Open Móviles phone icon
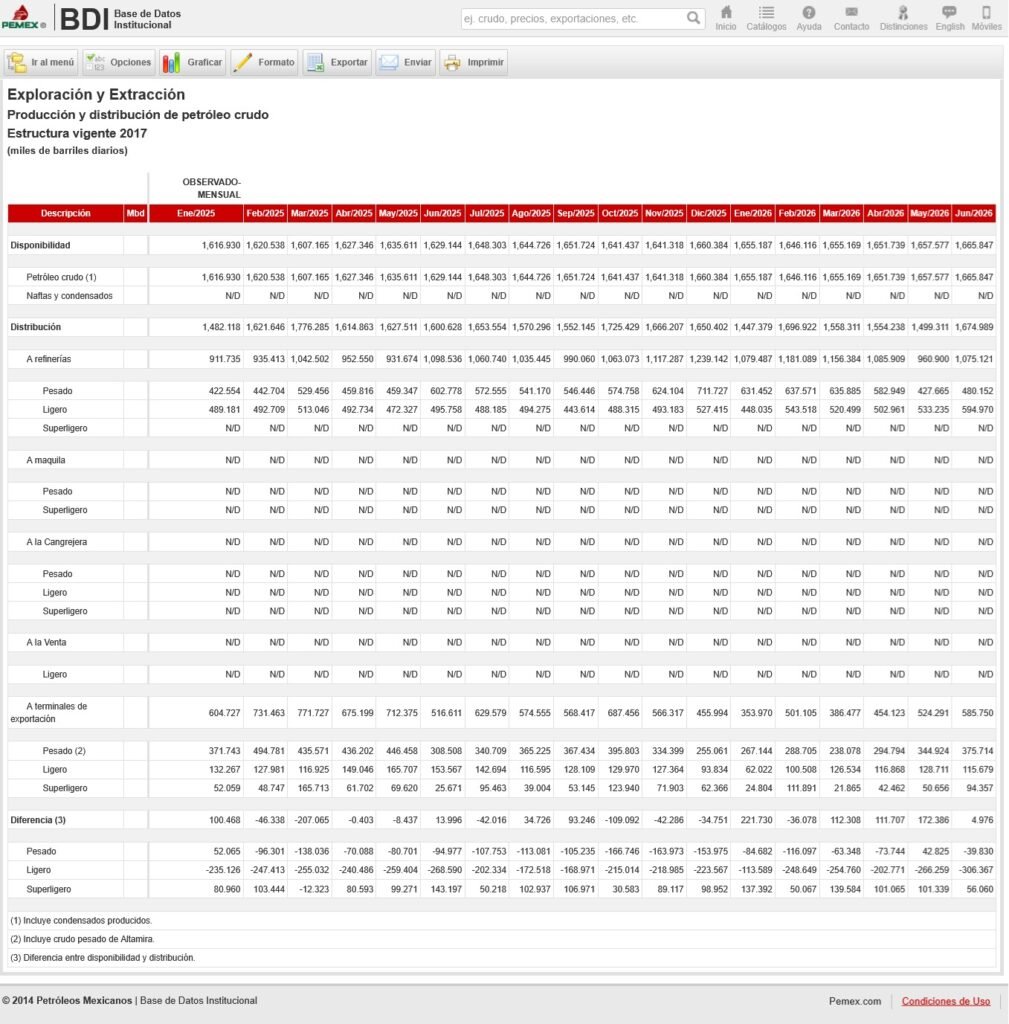 point(986,18)
